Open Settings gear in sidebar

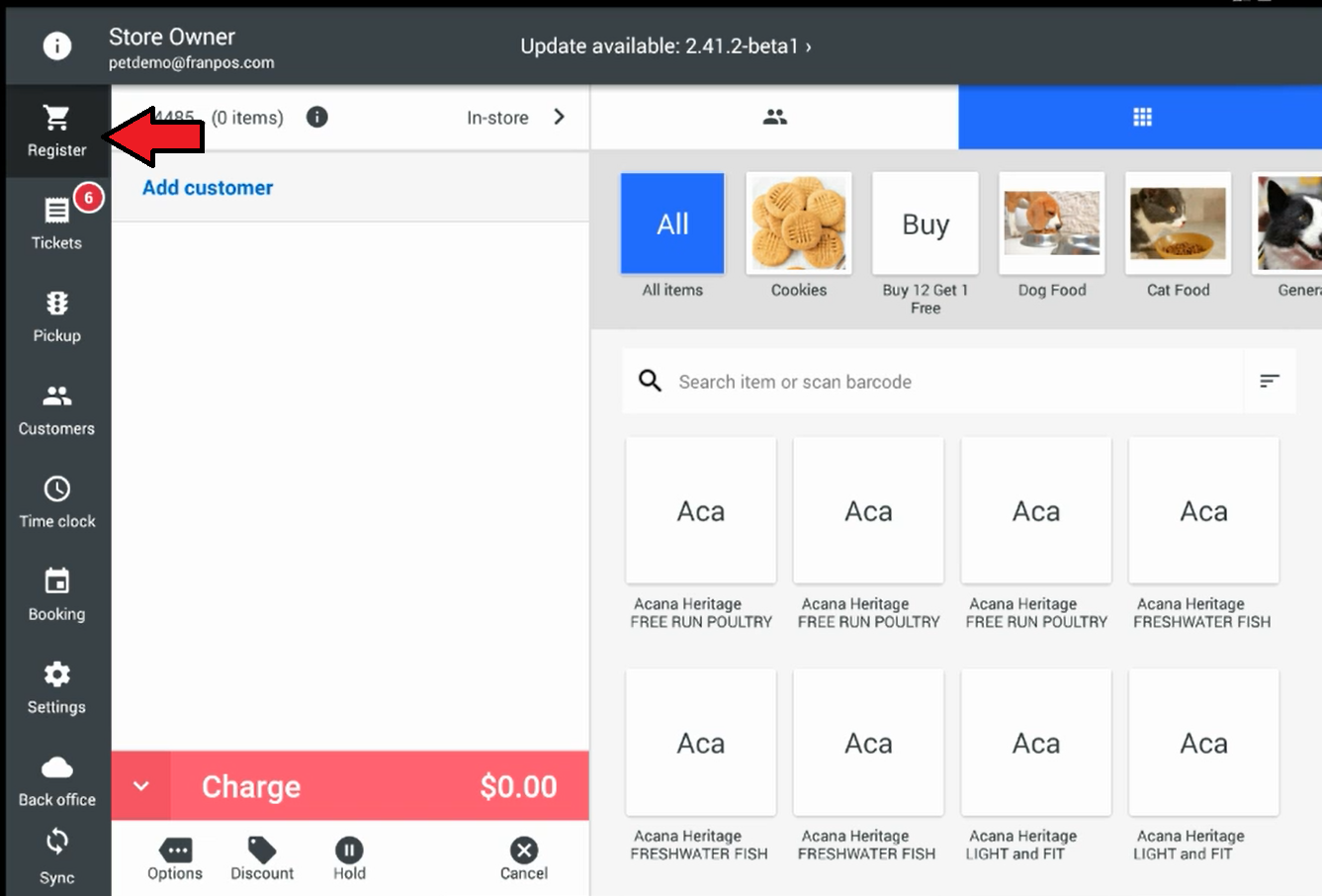[56, 688]
